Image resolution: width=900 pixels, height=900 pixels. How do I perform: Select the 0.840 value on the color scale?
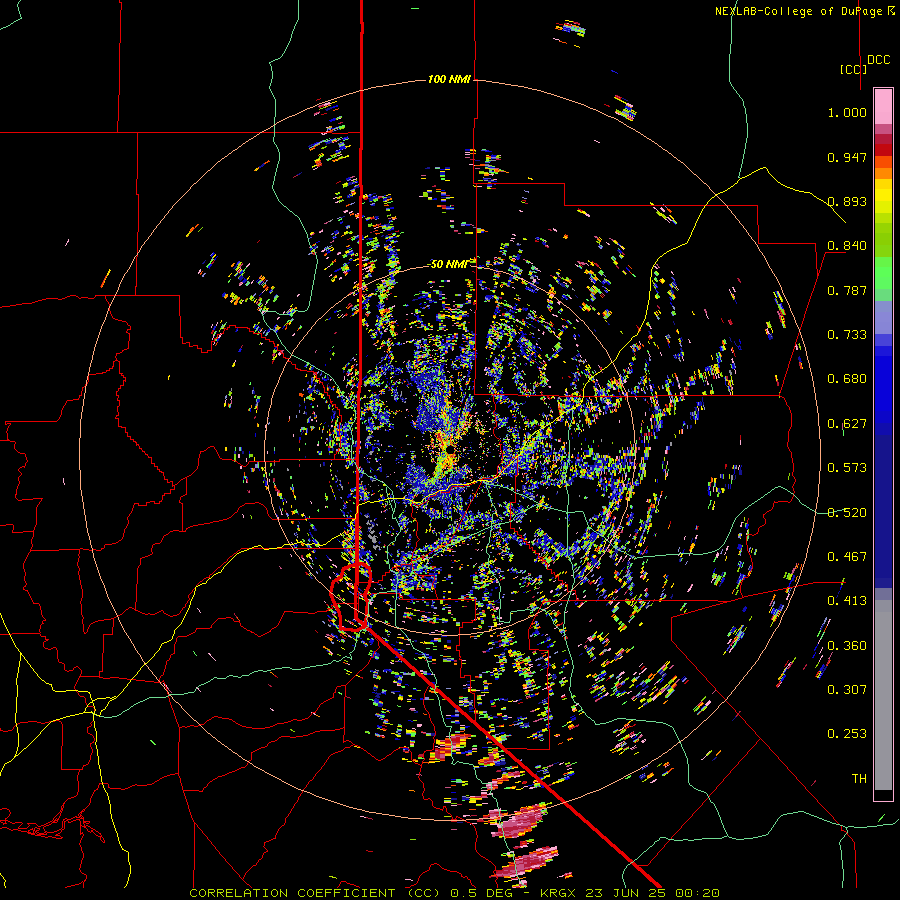tap(847, 246)
